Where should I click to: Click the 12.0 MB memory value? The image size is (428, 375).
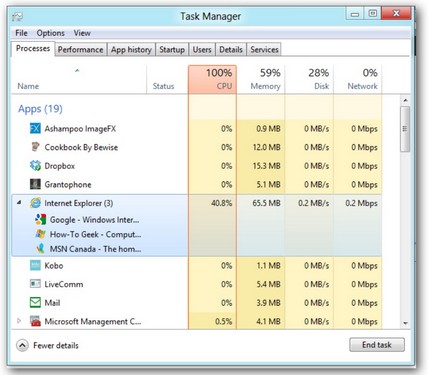click(266, 147)
